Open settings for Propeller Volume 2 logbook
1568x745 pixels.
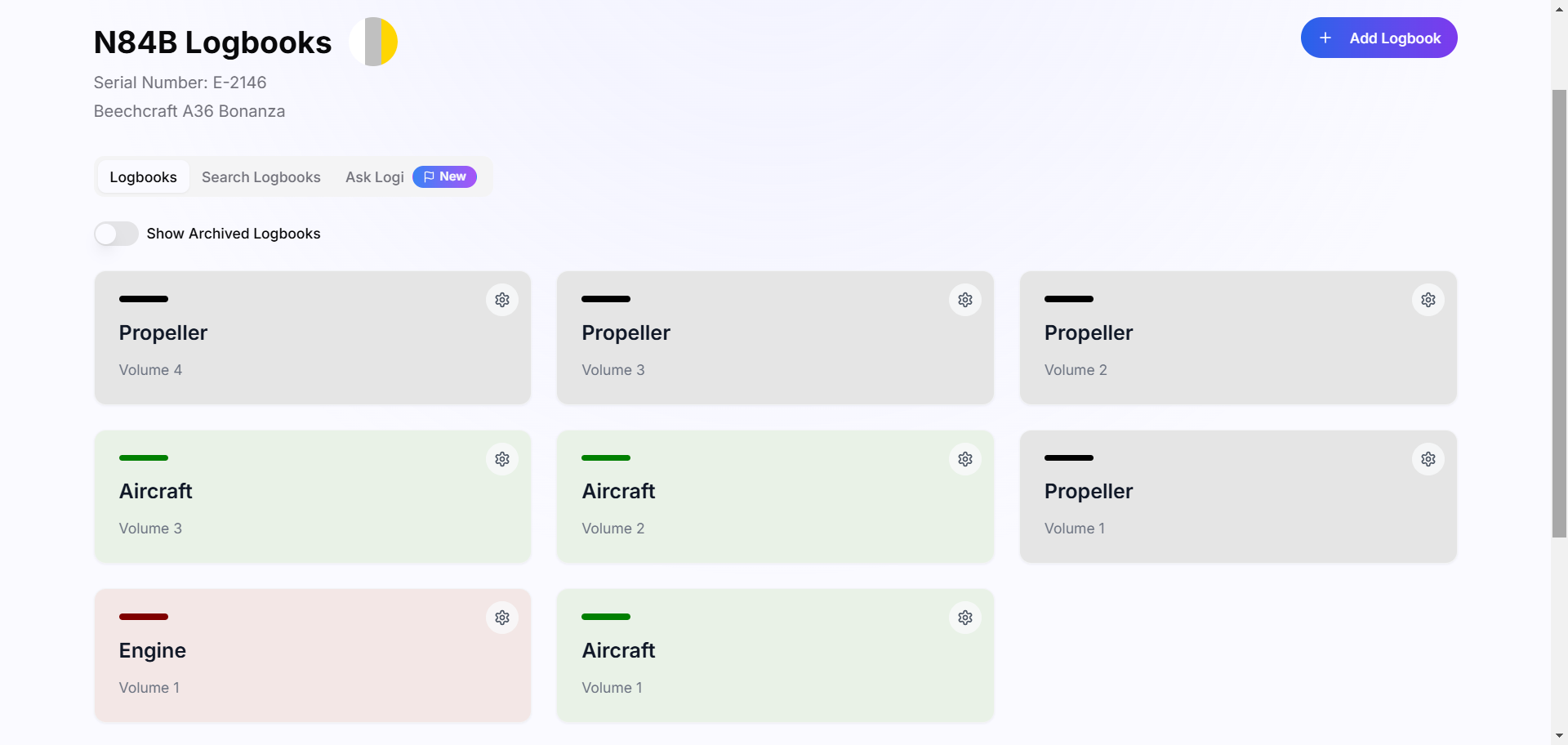pyautogui.click(x=1428, y=300)
